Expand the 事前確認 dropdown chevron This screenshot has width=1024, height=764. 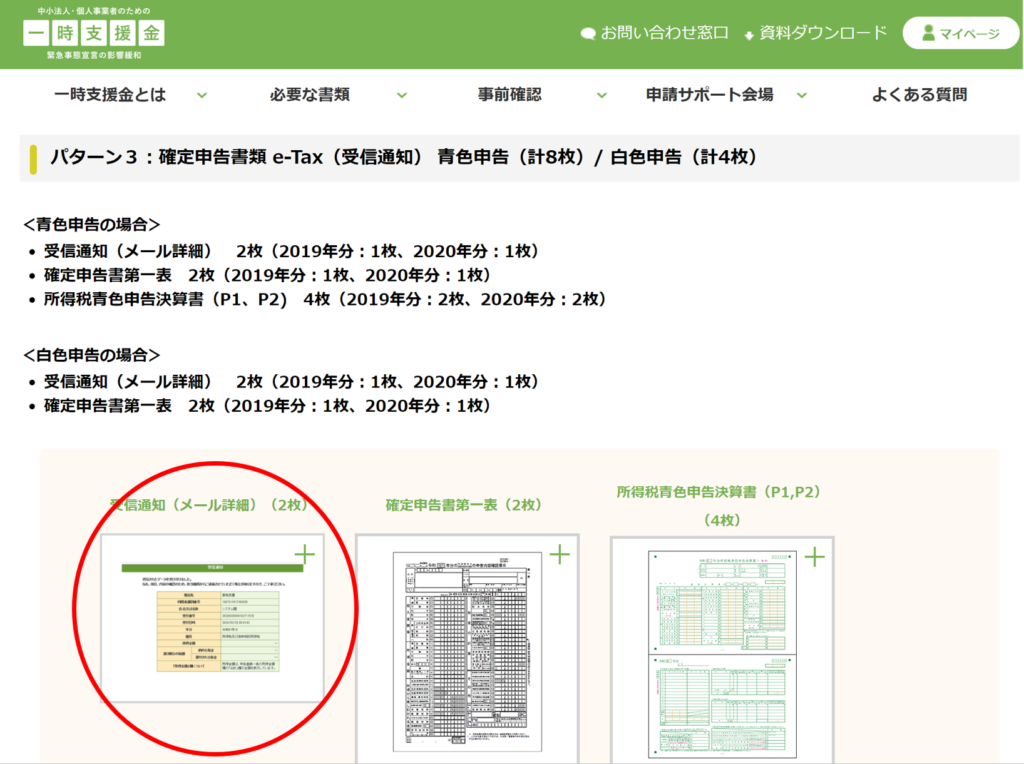pyautogui.click(x=601, y=95)
